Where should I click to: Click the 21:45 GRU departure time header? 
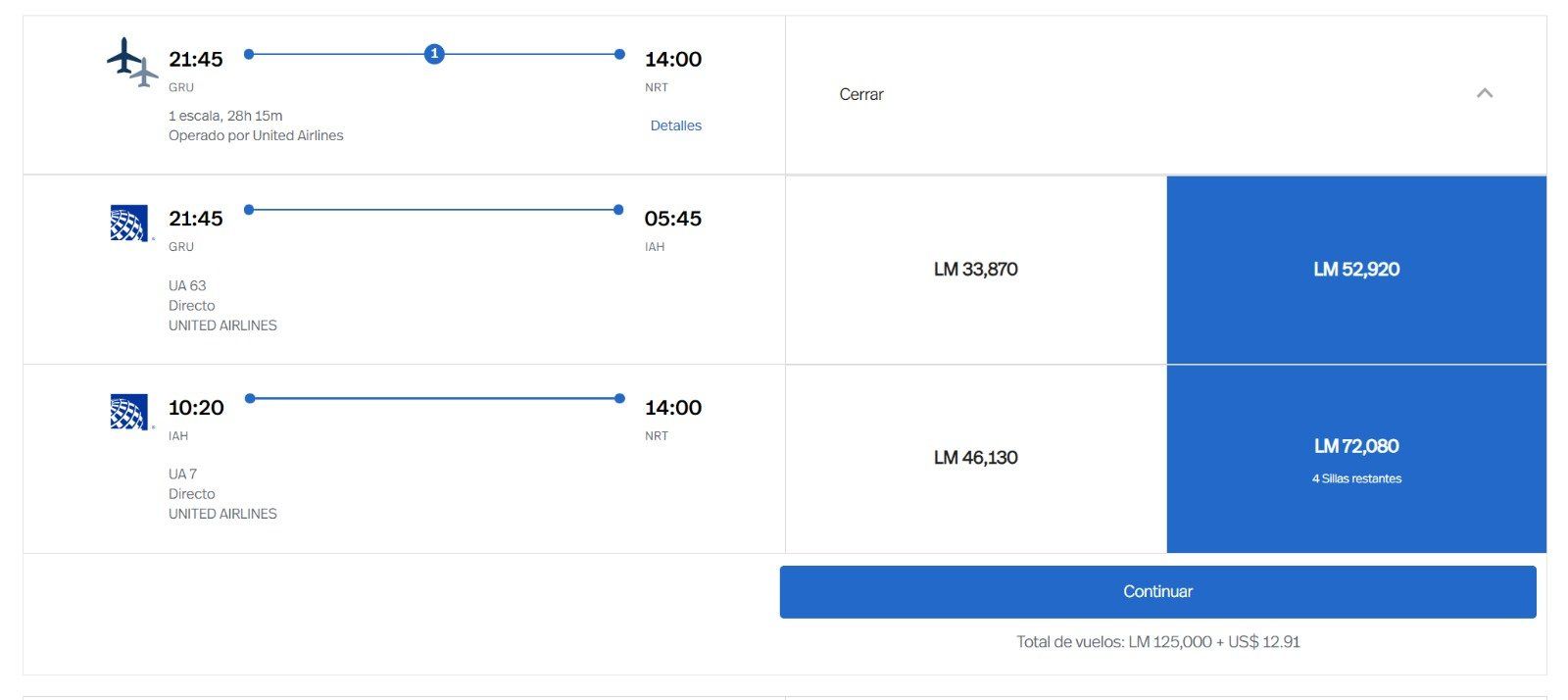(x=196, y=59)
